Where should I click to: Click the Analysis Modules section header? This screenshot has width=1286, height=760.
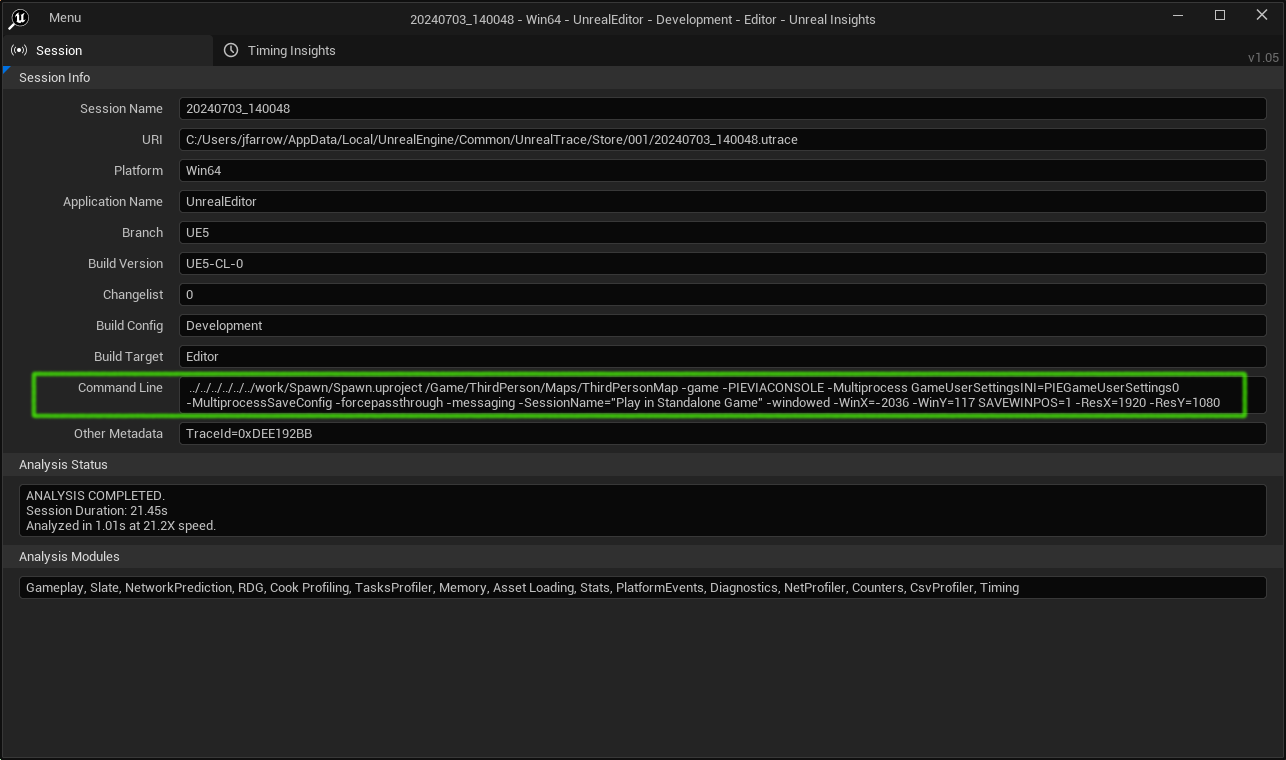[x=643, y=556]
